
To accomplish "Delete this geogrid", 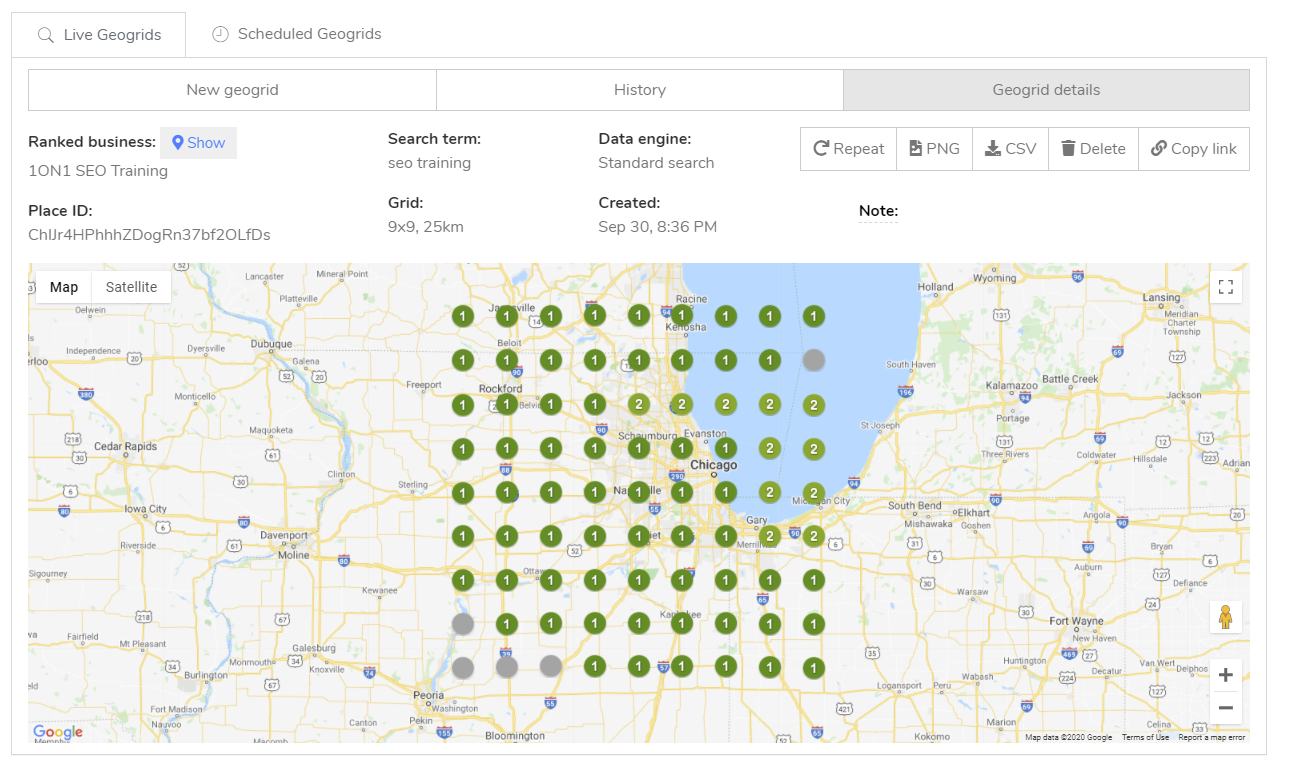I will [1093, 149].
